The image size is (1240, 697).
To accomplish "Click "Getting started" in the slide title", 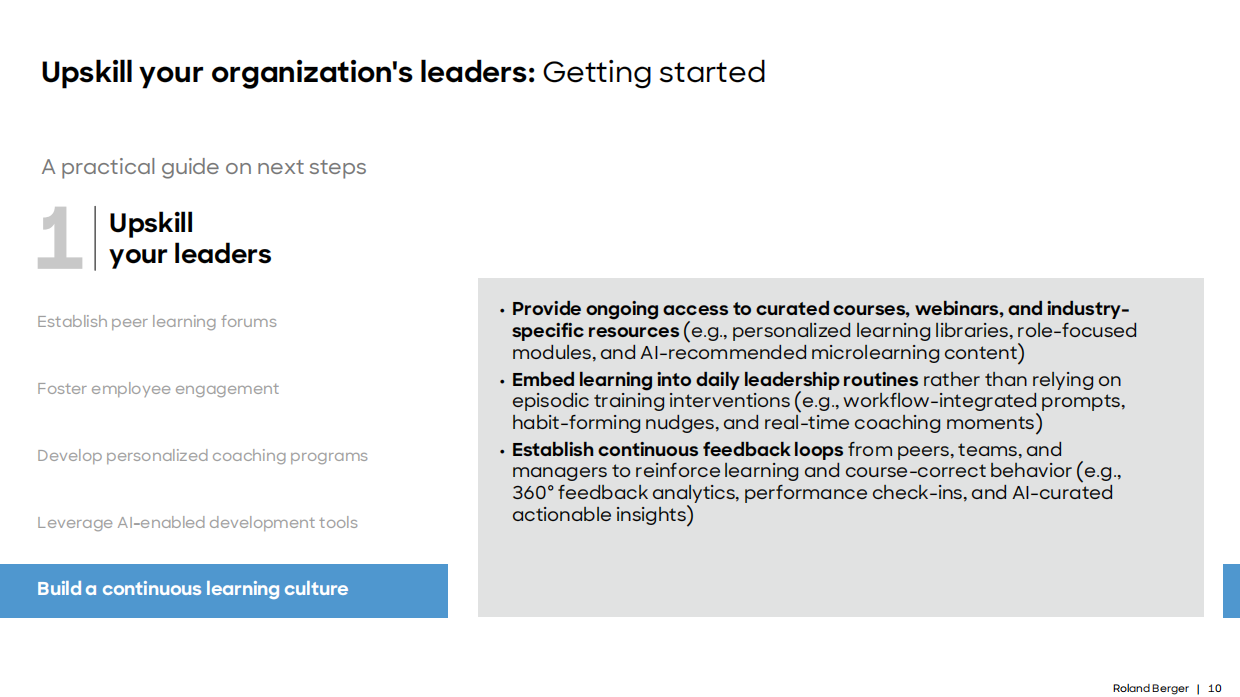I will click(654, 73).
